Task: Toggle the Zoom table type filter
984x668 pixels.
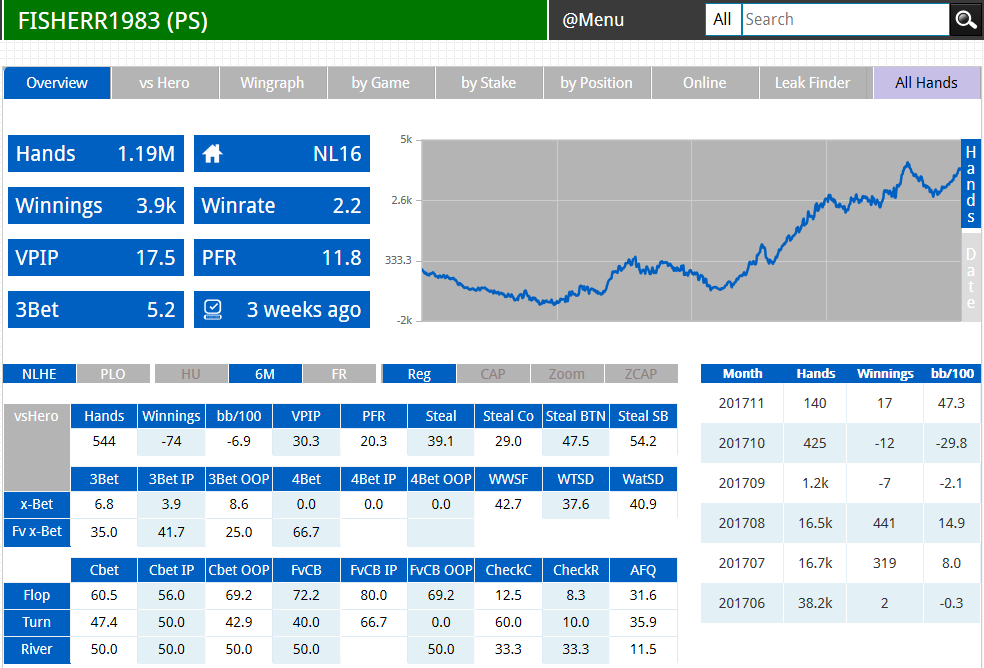Action: 567,374
